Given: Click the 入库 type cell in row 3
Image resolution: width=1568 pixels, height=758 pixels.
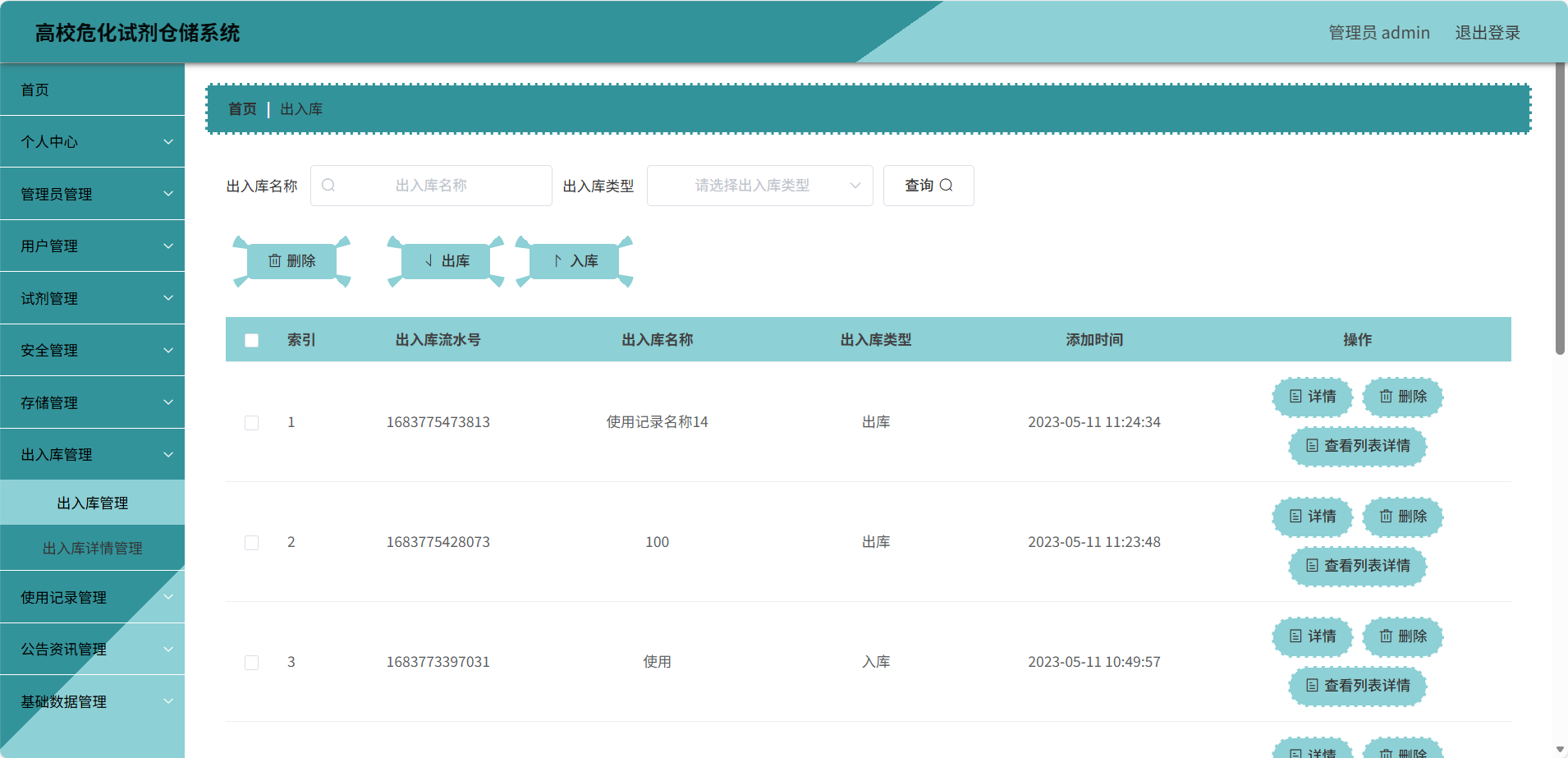Looking at the screenshot, I should coord(876,662).
